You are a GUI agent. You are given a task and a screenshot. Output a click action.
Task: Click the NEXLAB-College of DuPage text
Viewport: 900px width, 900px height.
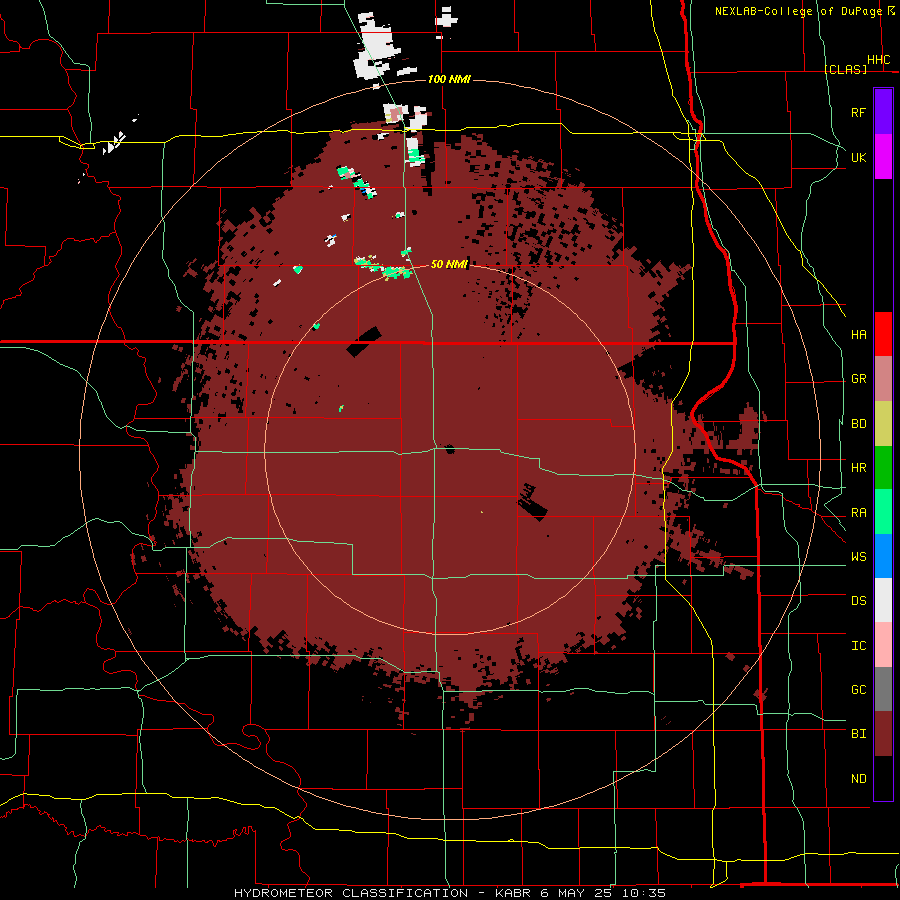798,11
